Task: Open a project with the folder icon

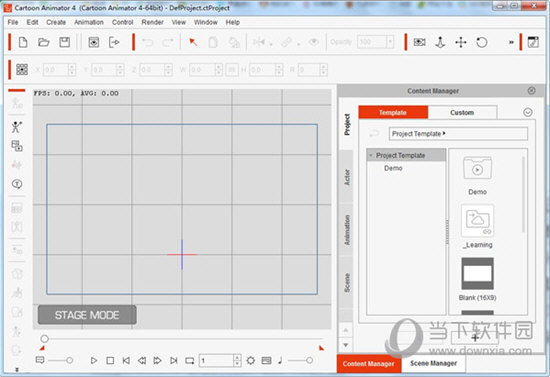Action: point(43,42)
